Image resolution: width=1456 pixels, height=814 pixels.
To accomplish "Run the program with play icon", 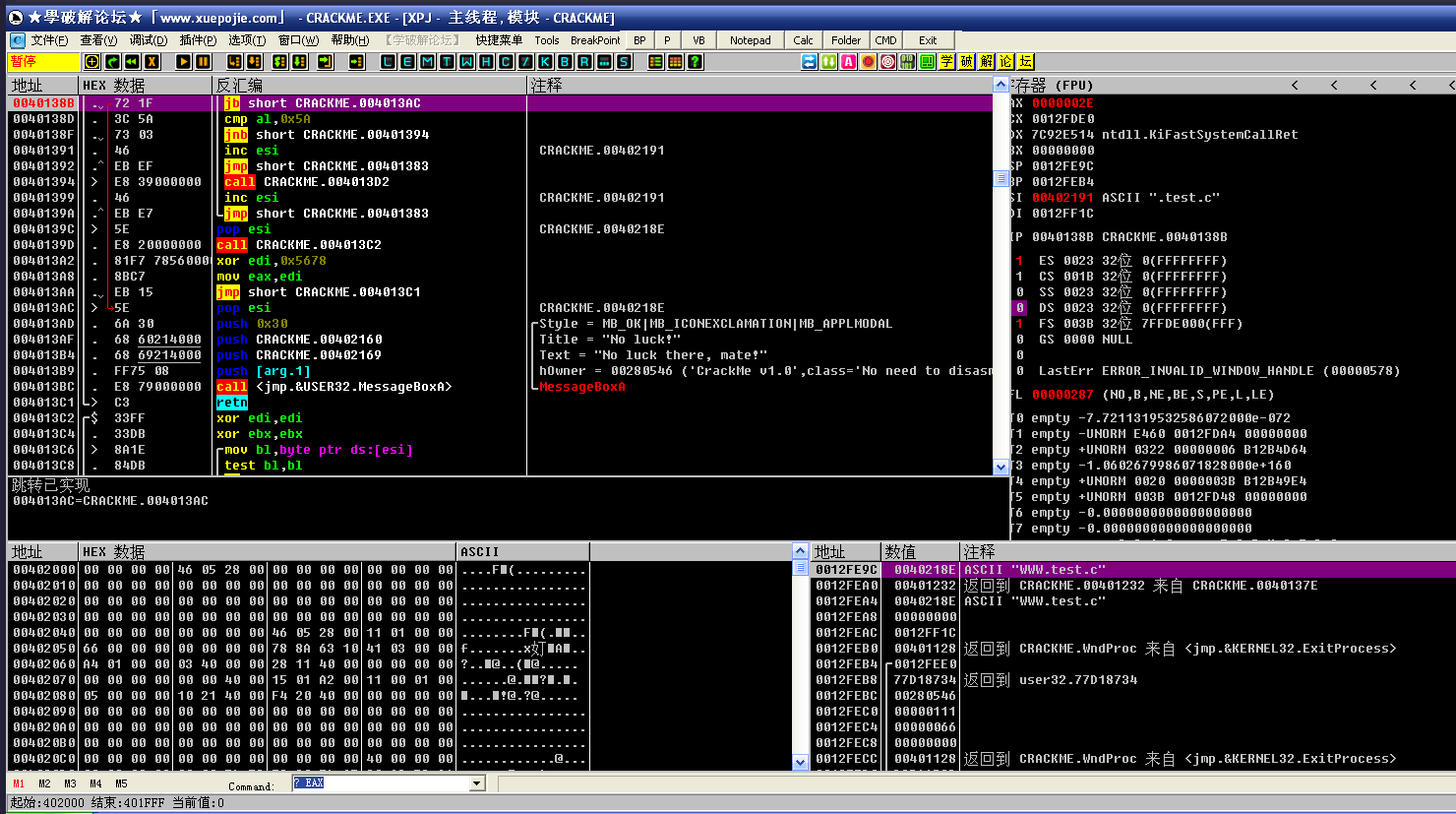I will 183,62.
